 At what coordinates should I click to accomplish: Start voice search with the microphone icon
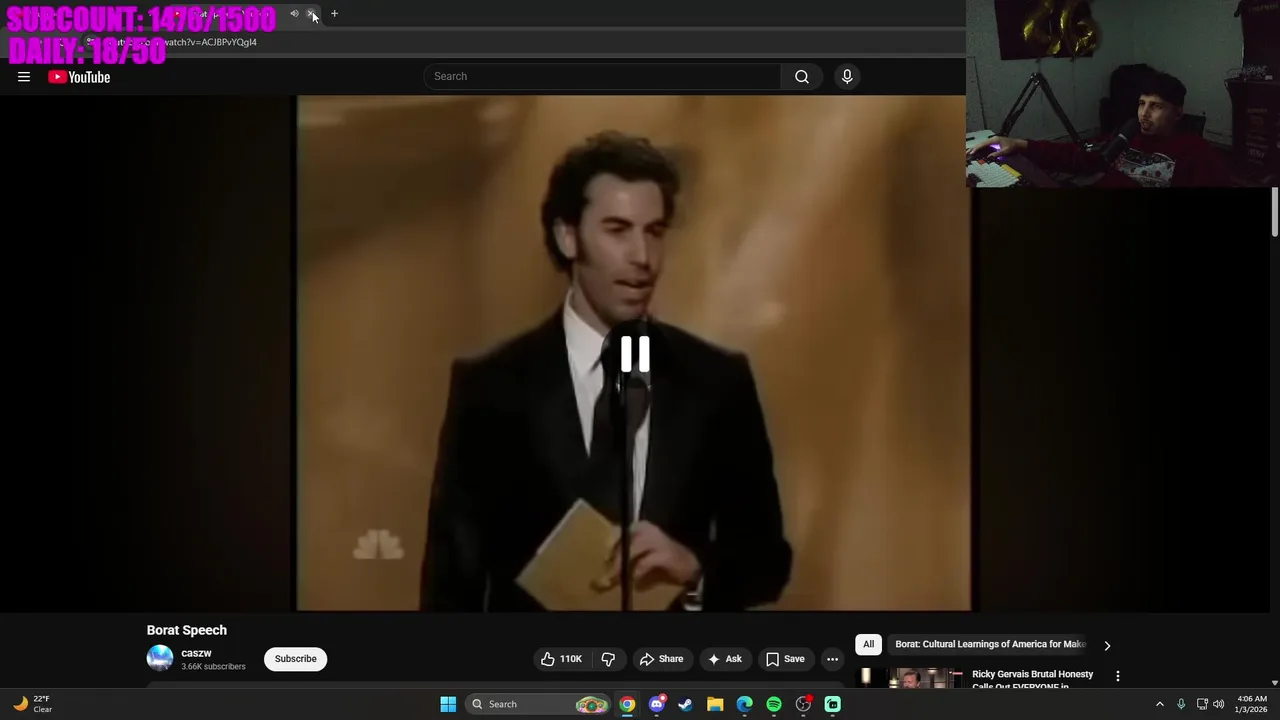click(847, 76)
